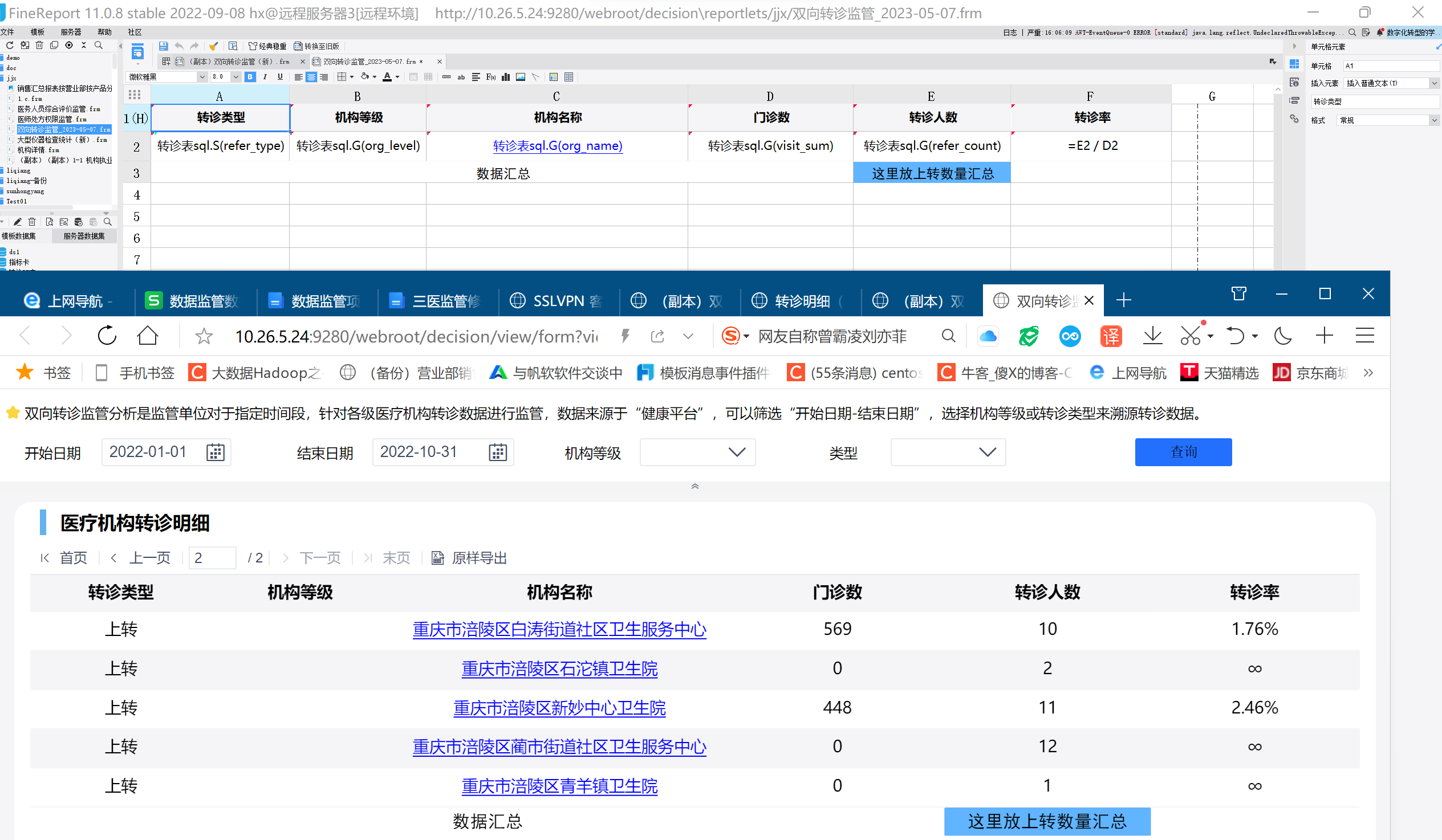Insert a chart using the bar chart icon

tap(506, 77)
